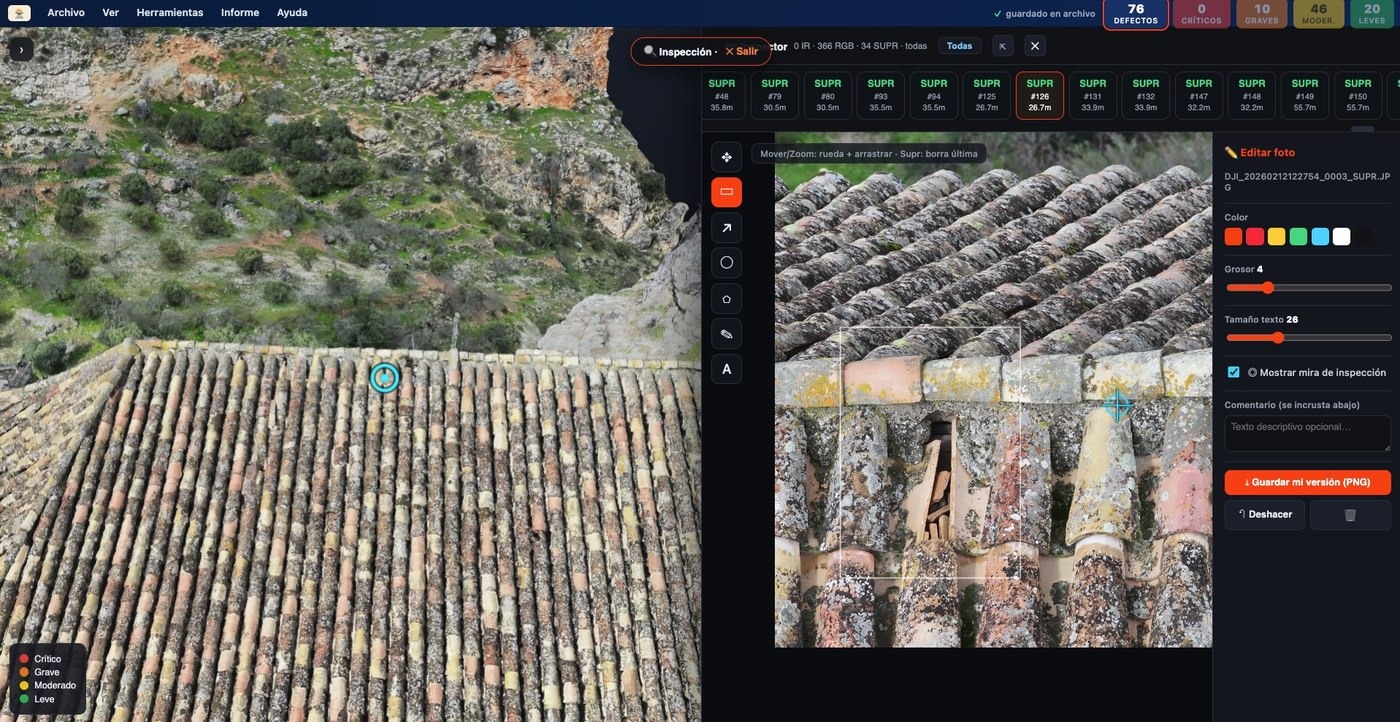Pick the white color swatch
This screenshot has height=722, width=1400.
click(1341, 237)
